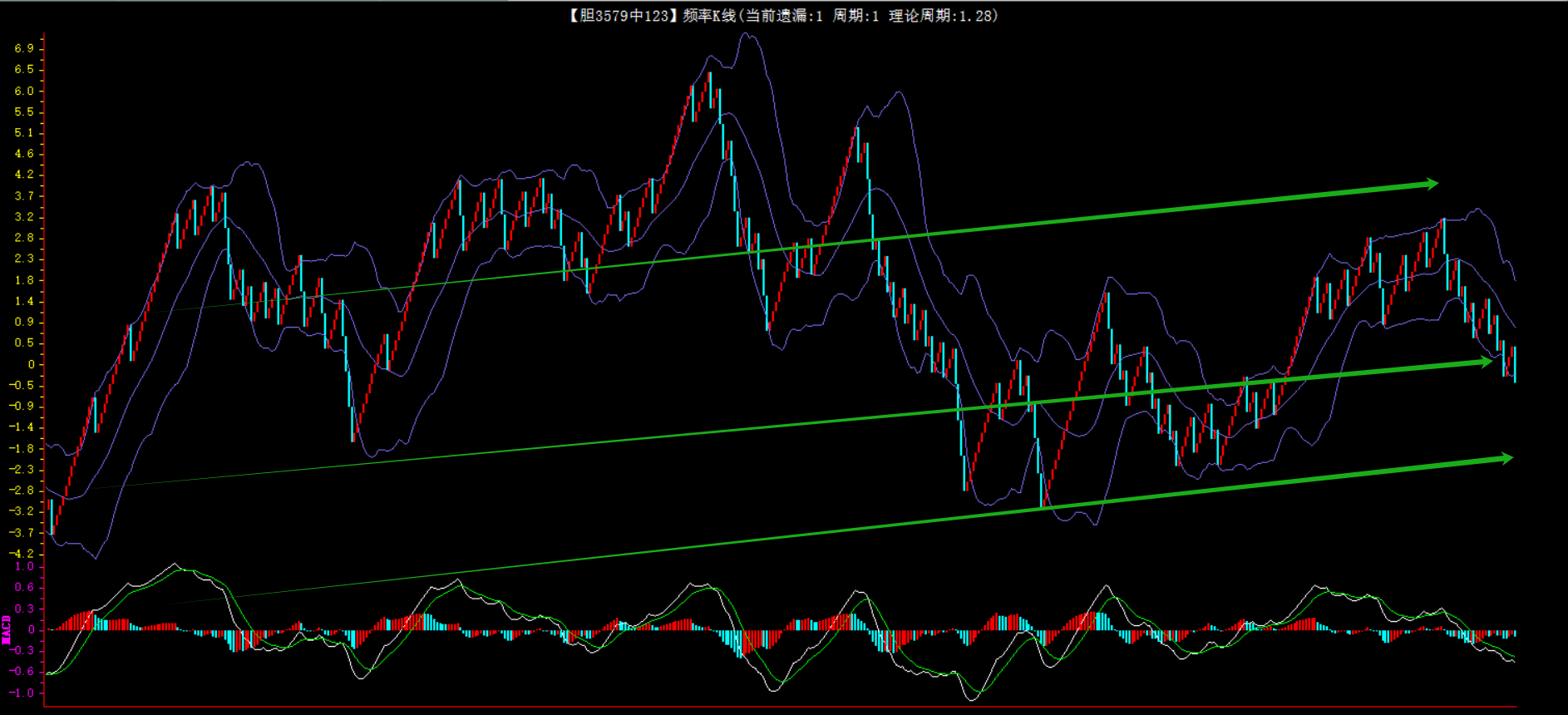
Task: Click the 当前遗漏:1 text in title
Action: 783,16
